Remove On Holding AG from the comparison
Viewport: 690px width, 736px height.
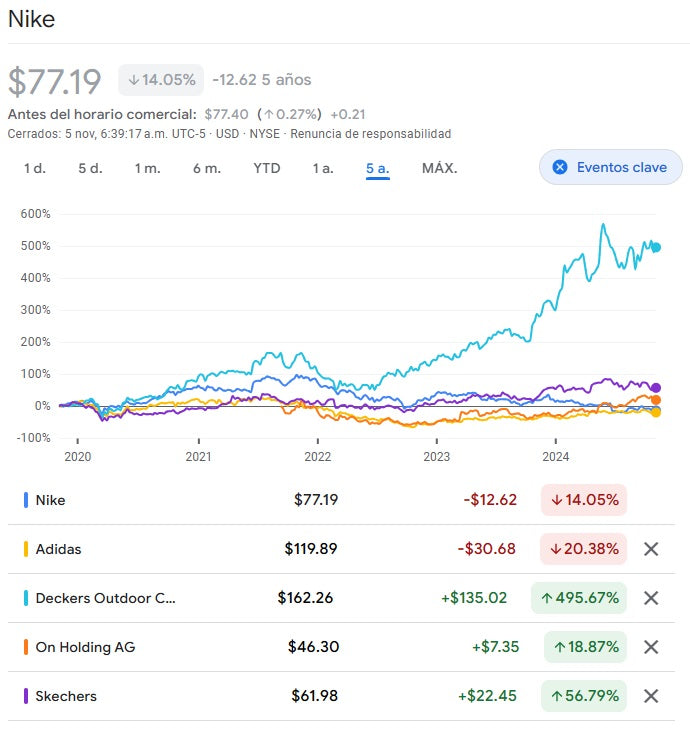pyautogui.click(x=651, y=647)
